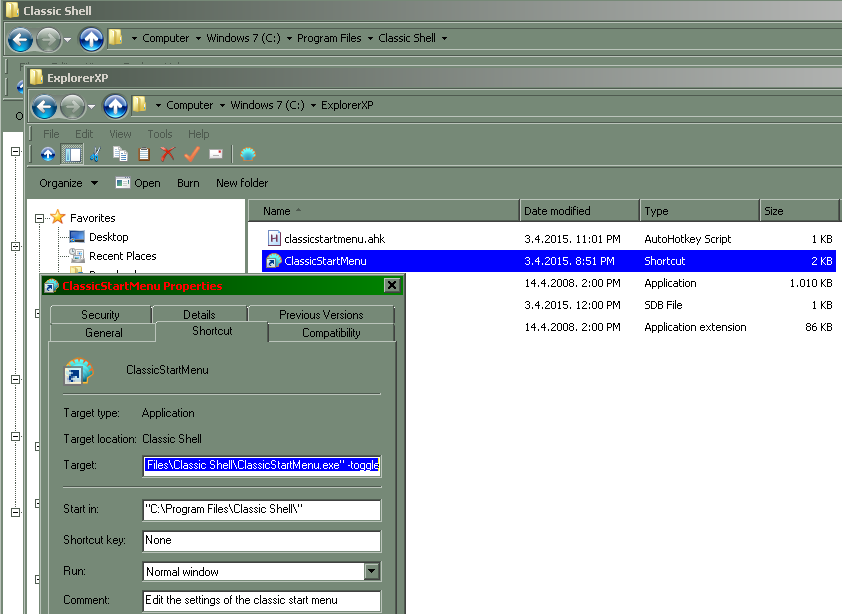
Task: Click the Email envelope toolbar icon
Action: (x=216, y=155)
